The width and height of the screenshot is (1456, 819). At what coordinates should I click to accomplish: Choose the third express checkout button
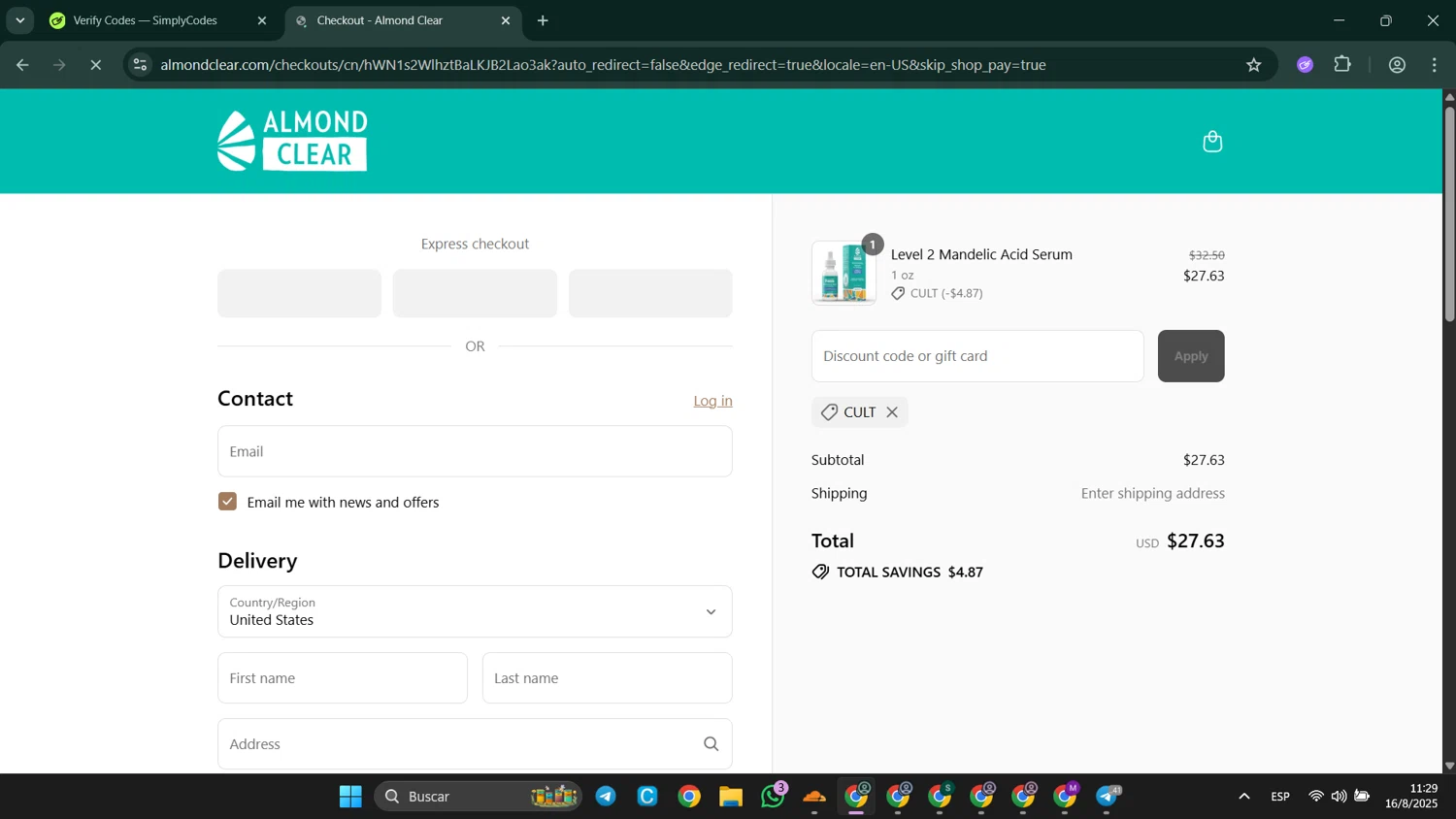[x=650, y=293]
